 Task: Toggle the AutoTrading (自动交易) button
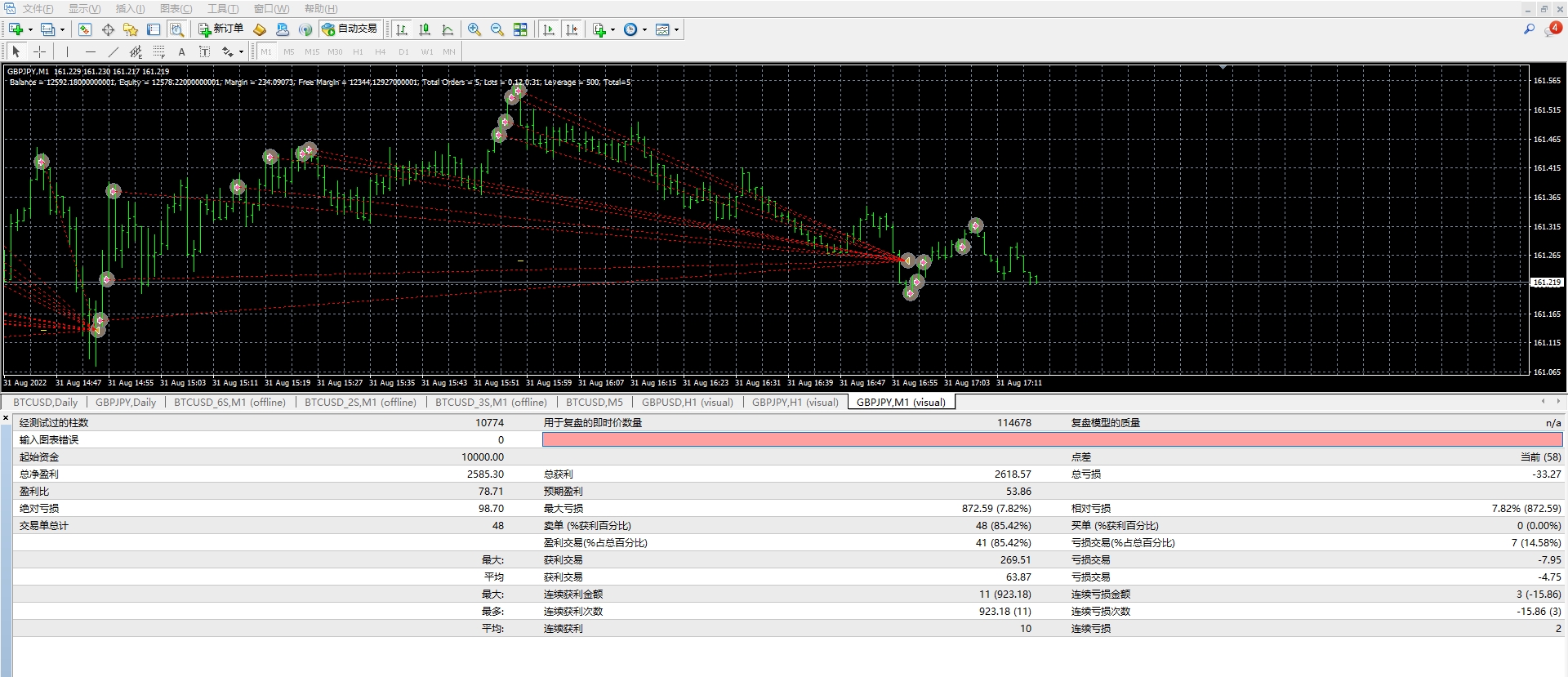tap(350, 29)
